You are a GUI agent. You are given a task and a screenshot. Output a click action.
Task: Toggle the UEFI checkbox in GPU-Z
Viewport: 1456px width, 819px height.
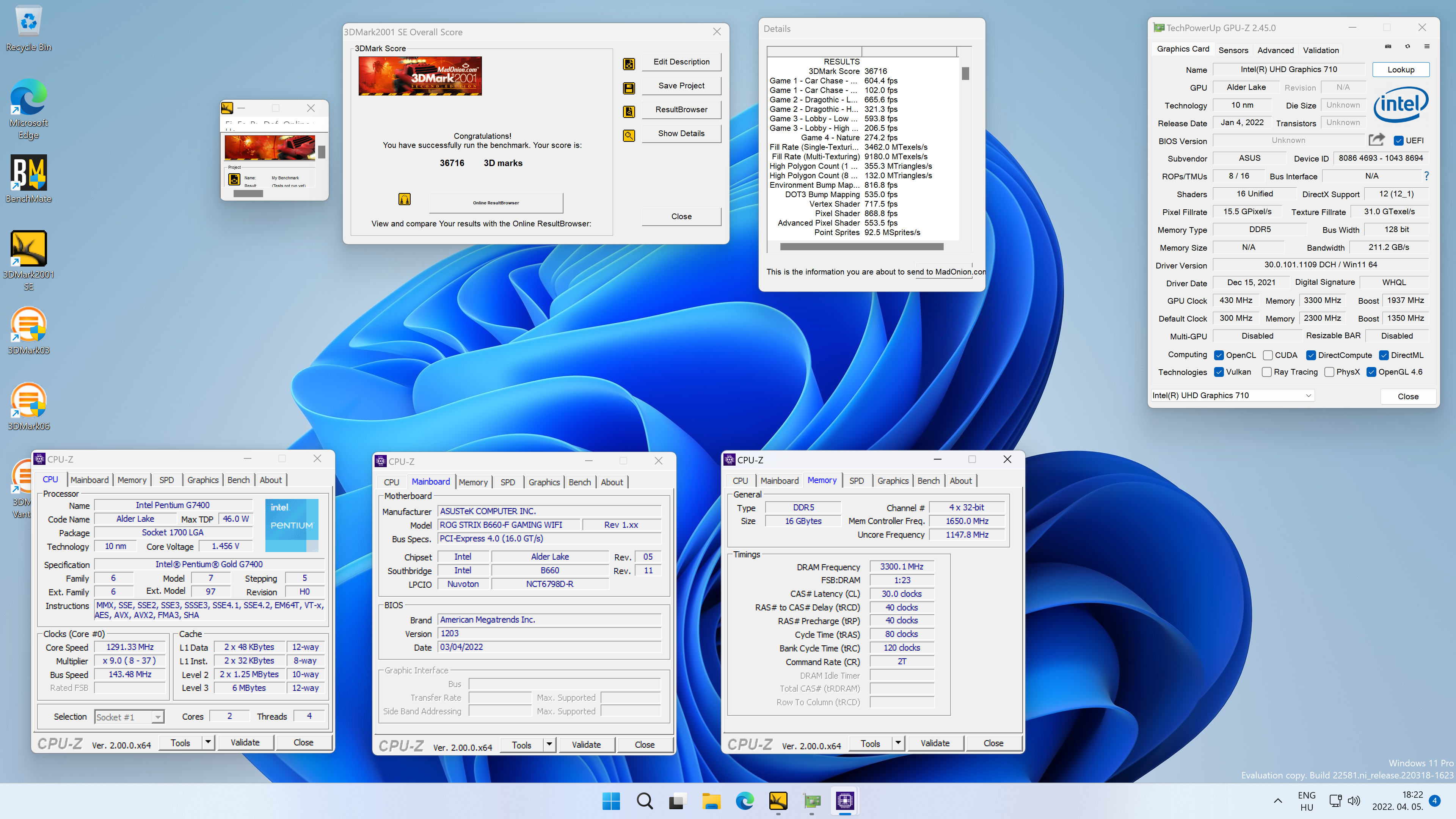(1398, 140)
